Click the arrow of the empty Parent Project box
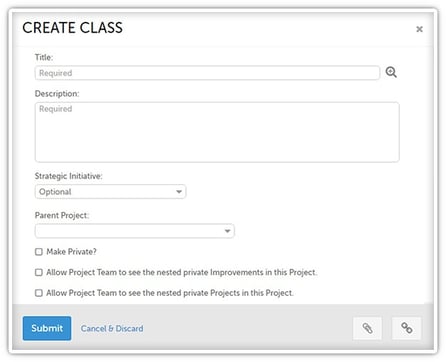Image resolution: width=446 pixels, height=362 pixels. [x=227, y=231]
